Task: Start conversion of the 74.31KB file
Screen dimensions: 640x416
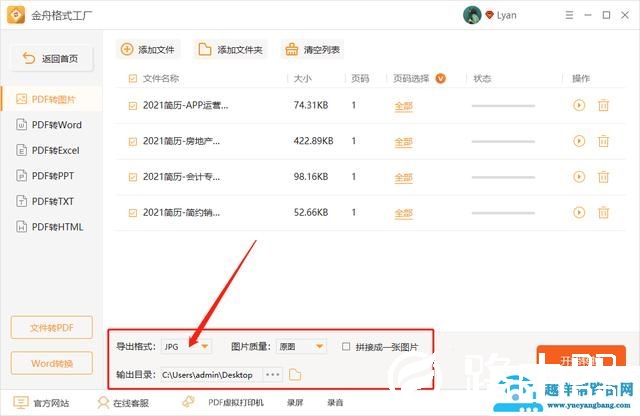Action: (579, 105)
